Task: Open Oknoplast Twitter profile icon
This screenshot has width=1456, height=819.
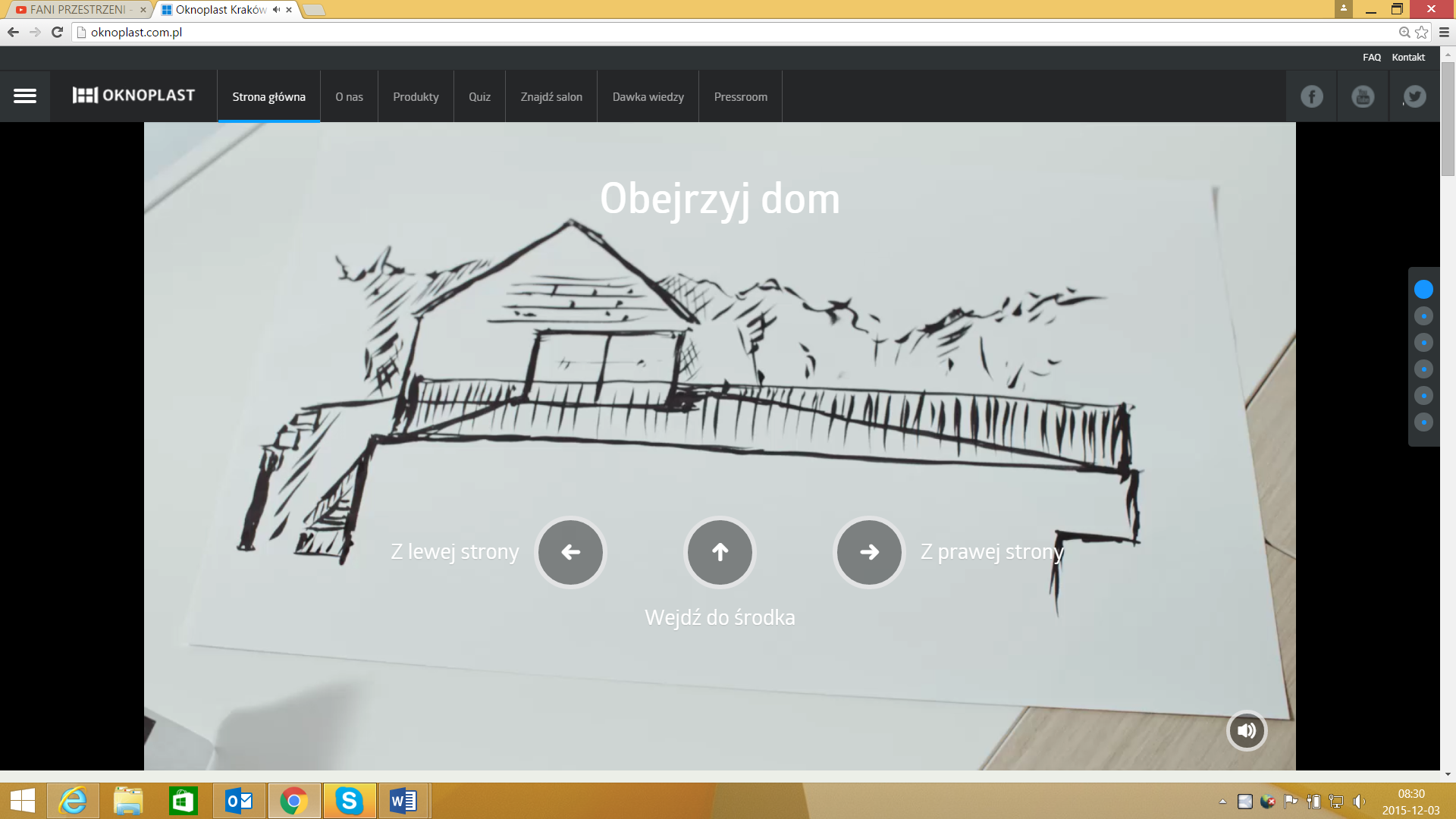Action: [x=1414, y=96]
